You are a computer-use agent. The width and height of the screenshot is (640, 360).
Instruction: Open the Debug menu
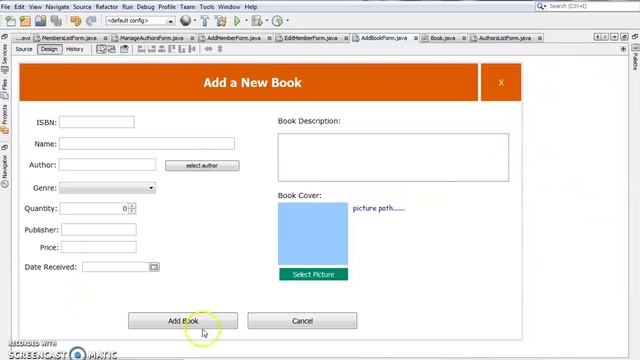pyautogui.click(x=145, y=7)
